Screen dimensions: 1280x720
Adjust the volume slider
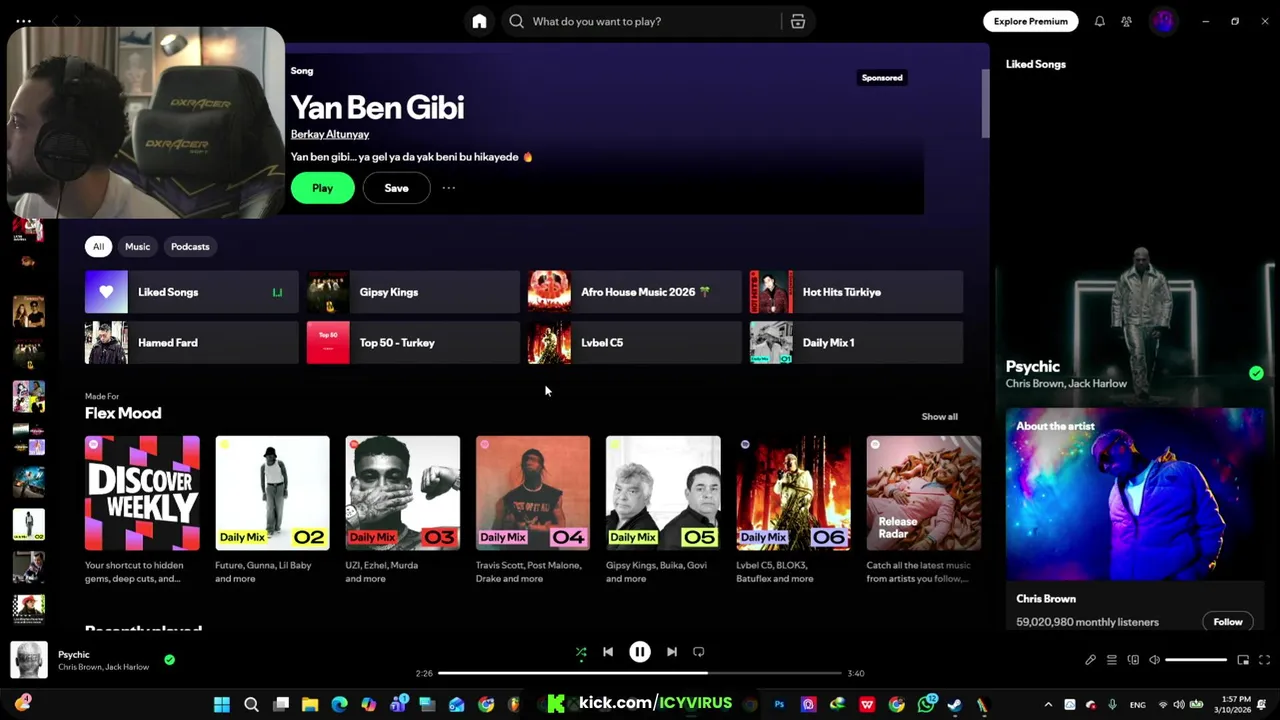pyautogui.click(x=1196, y=660)
